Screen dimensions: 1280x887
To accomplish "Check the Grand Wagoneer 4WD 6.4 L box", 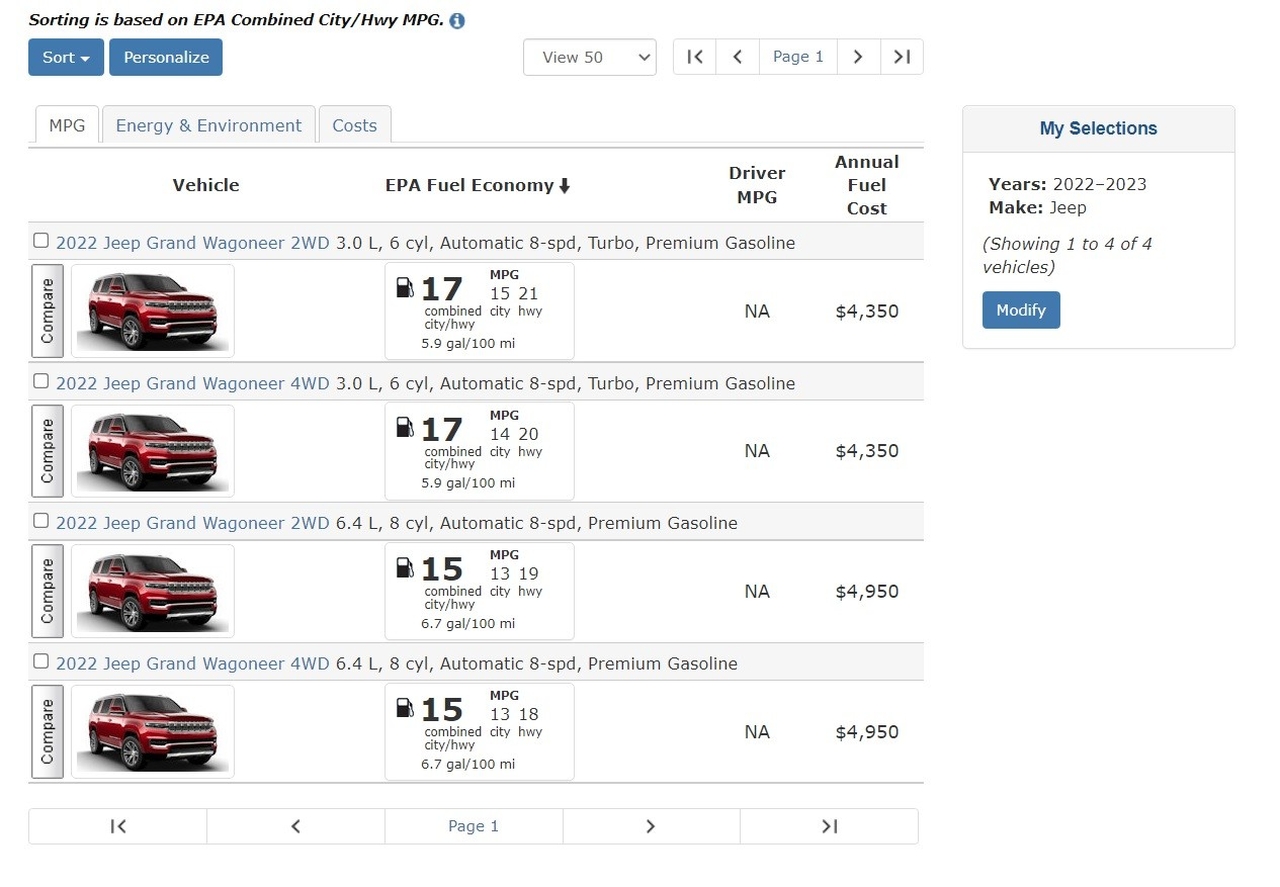I will tap(41, 661).
